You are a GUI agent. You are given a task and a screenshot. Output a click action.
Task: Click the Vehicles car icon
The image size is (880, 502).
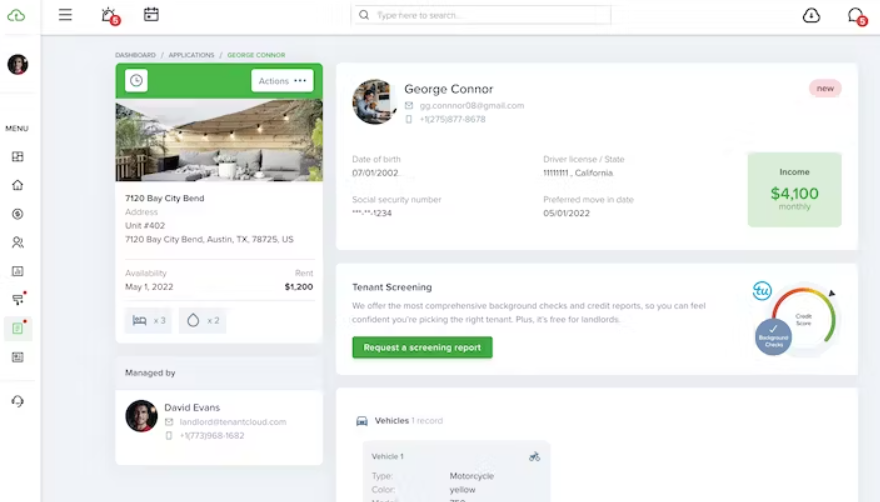click(362, 421)
